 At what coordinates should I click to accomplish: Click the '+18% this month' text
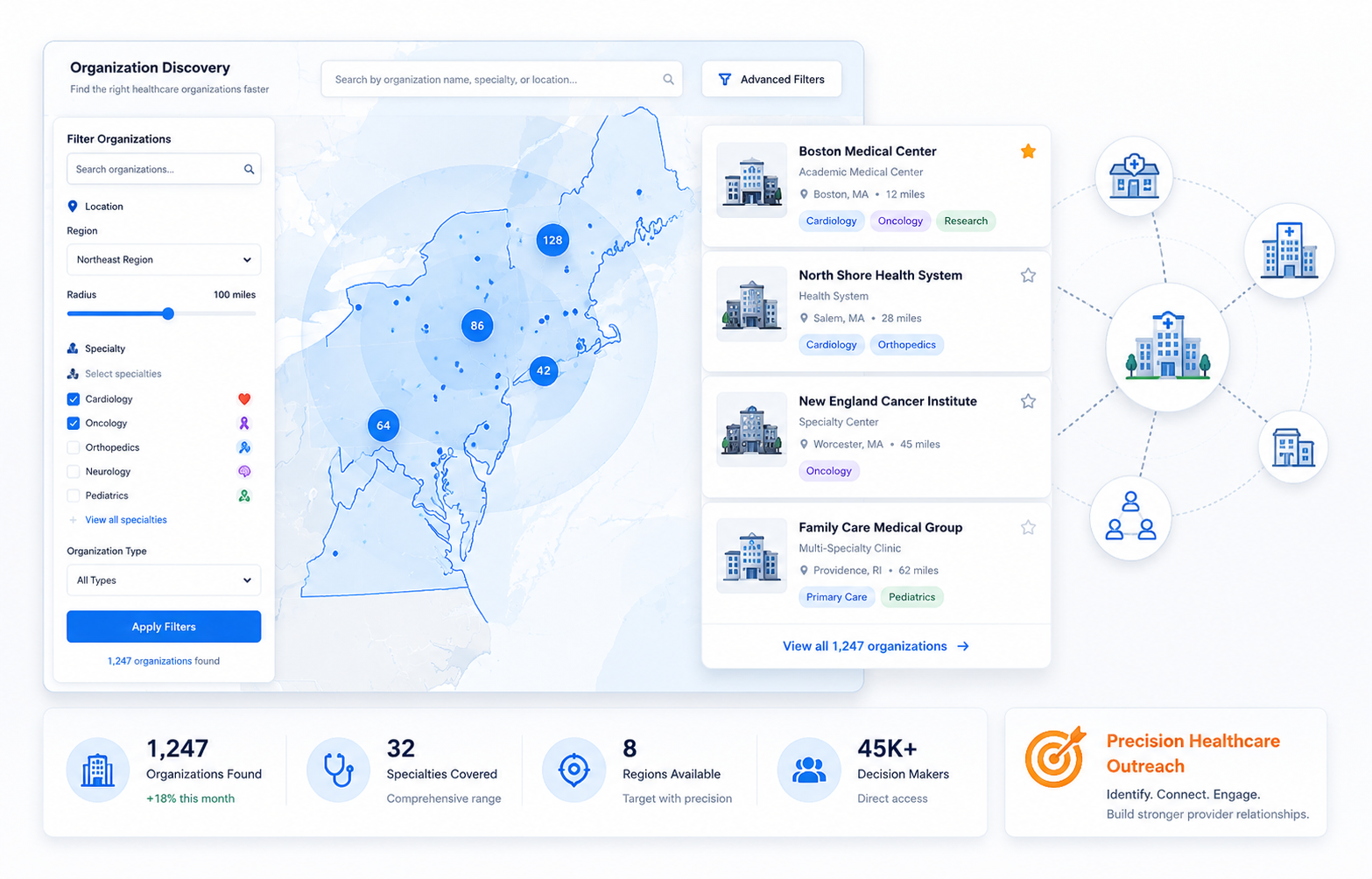tap(190, 798)
